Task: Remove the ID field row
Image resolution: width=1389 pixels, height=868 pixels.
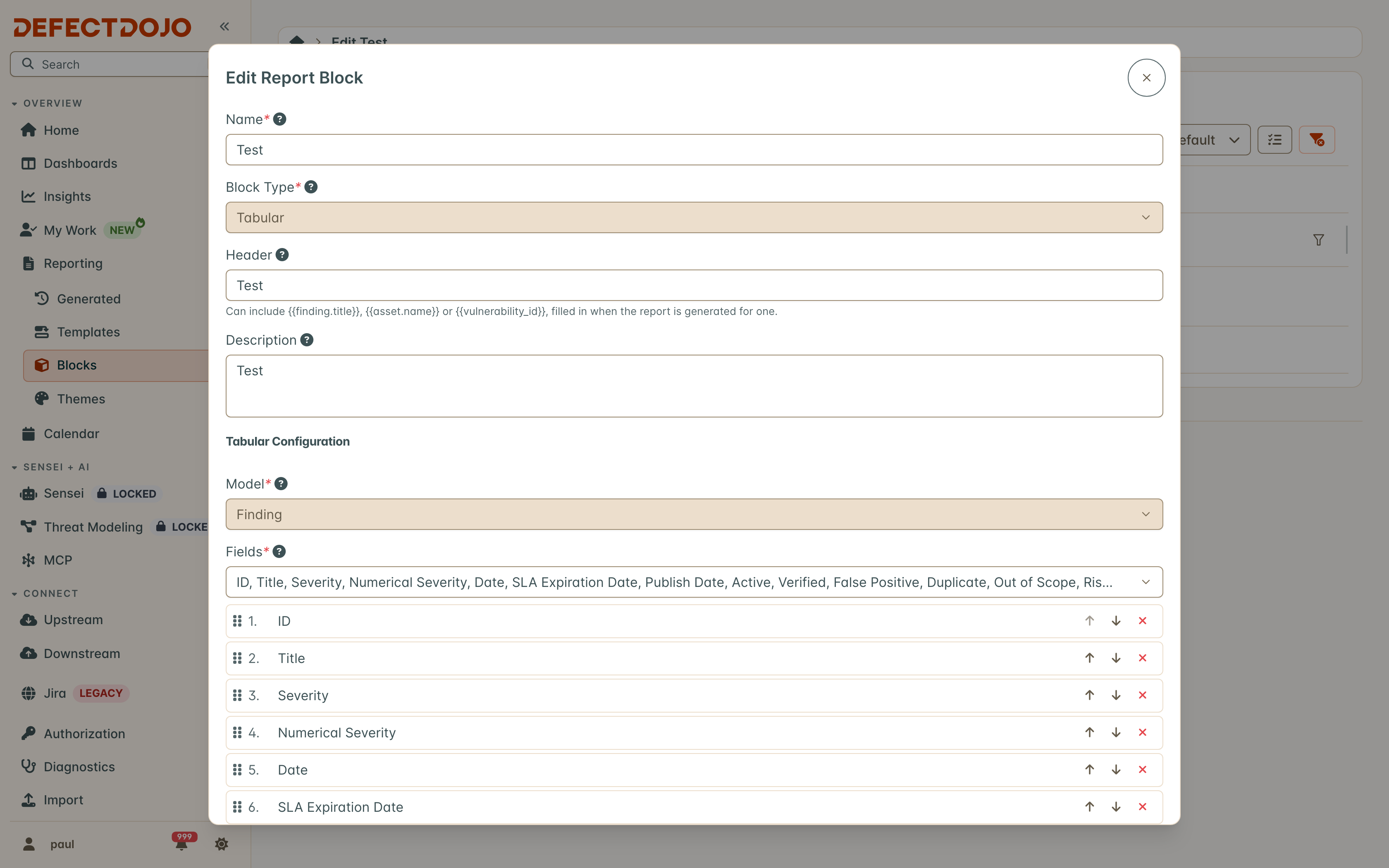Action: [x=1142, y=620]
